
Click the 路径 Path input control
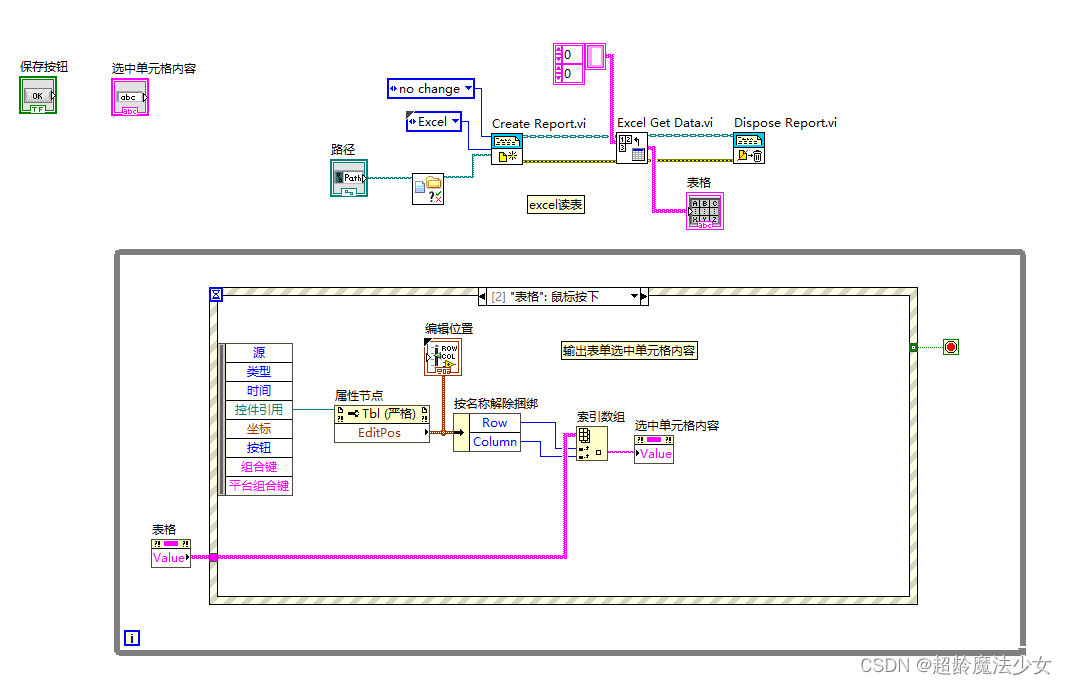[348, 178]
